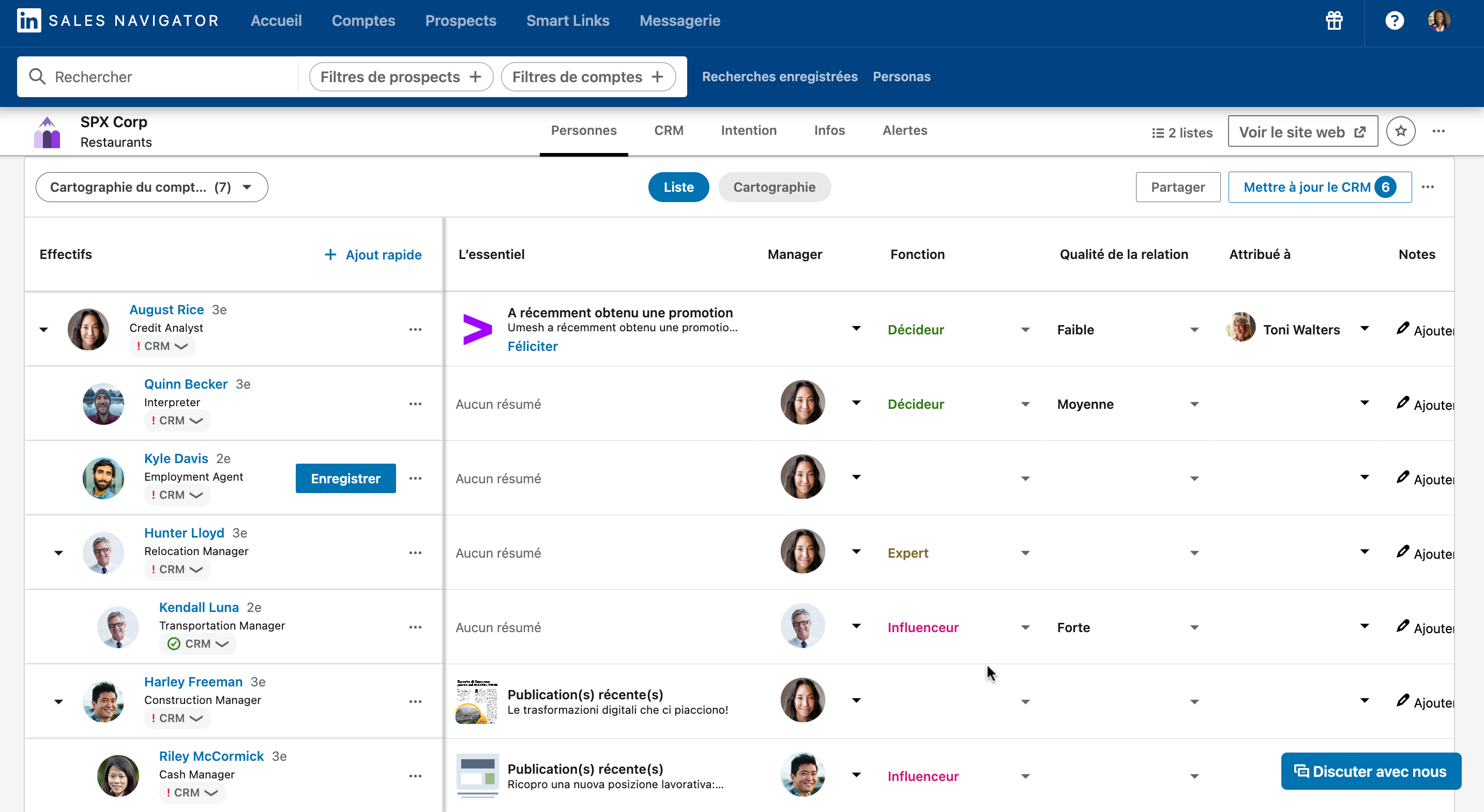This screenshot has height=812, width=1484.
Task: Click the pencil note icon for Quinn Becker
Action: point(1403,403)
